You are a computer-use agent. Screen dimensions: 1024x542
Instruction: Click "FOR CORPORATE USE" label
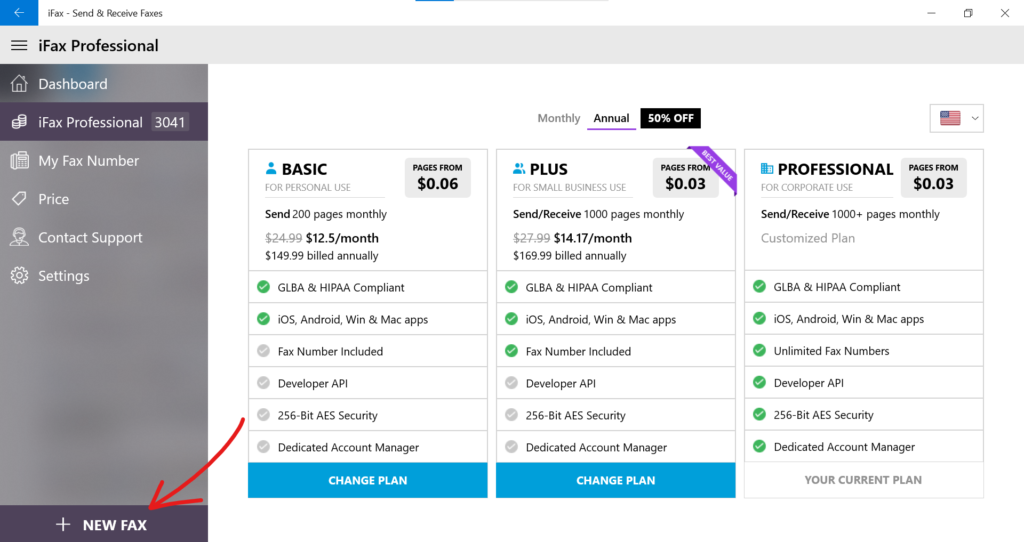point(807,187)
